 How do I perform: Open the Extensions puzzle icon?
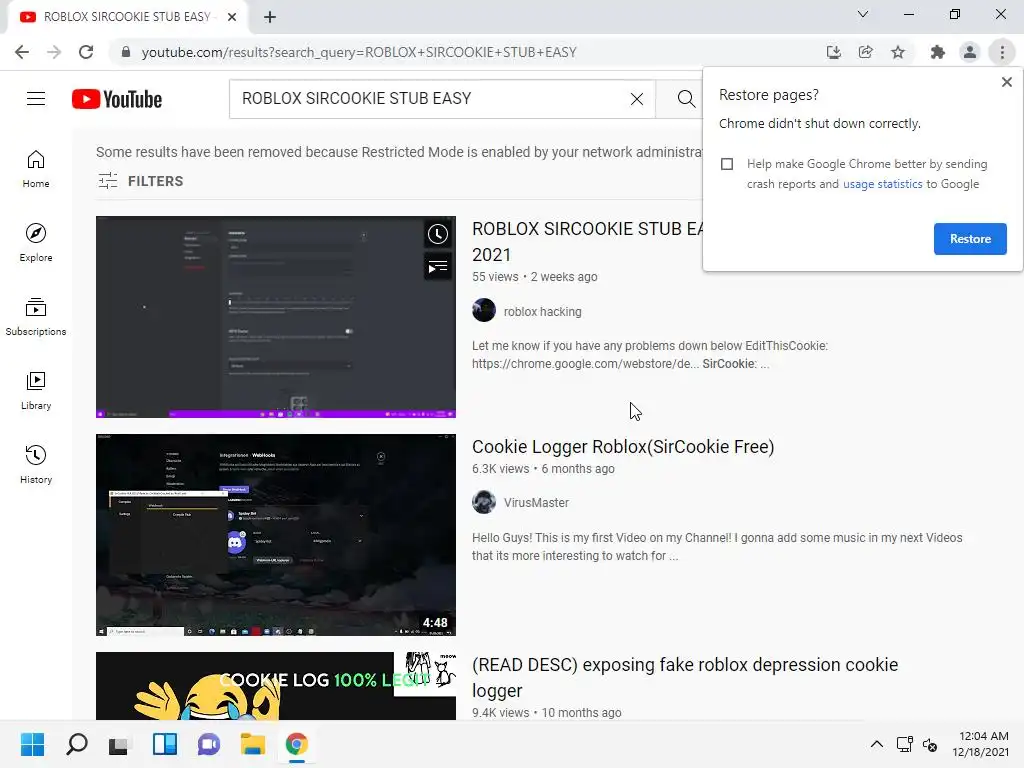pos(938,52)
